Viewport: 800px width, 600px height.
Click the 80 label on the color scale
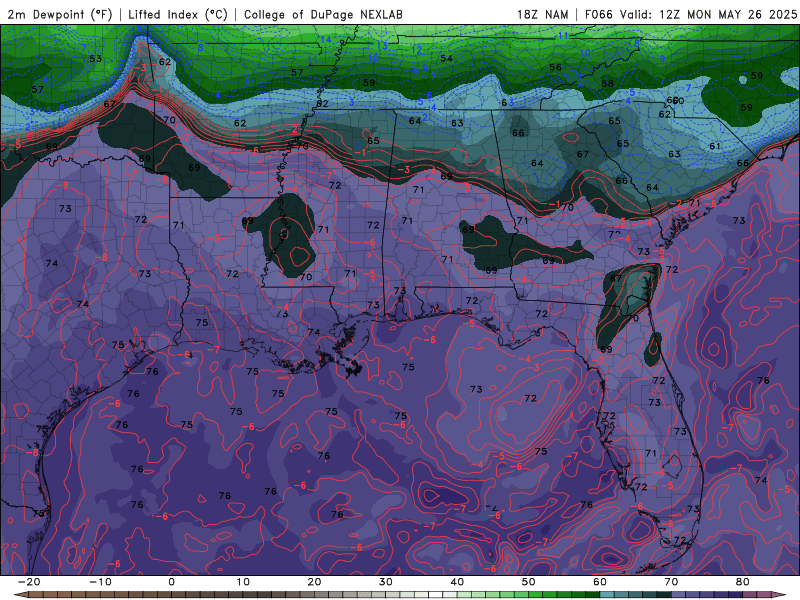click(x=743, y=582)
